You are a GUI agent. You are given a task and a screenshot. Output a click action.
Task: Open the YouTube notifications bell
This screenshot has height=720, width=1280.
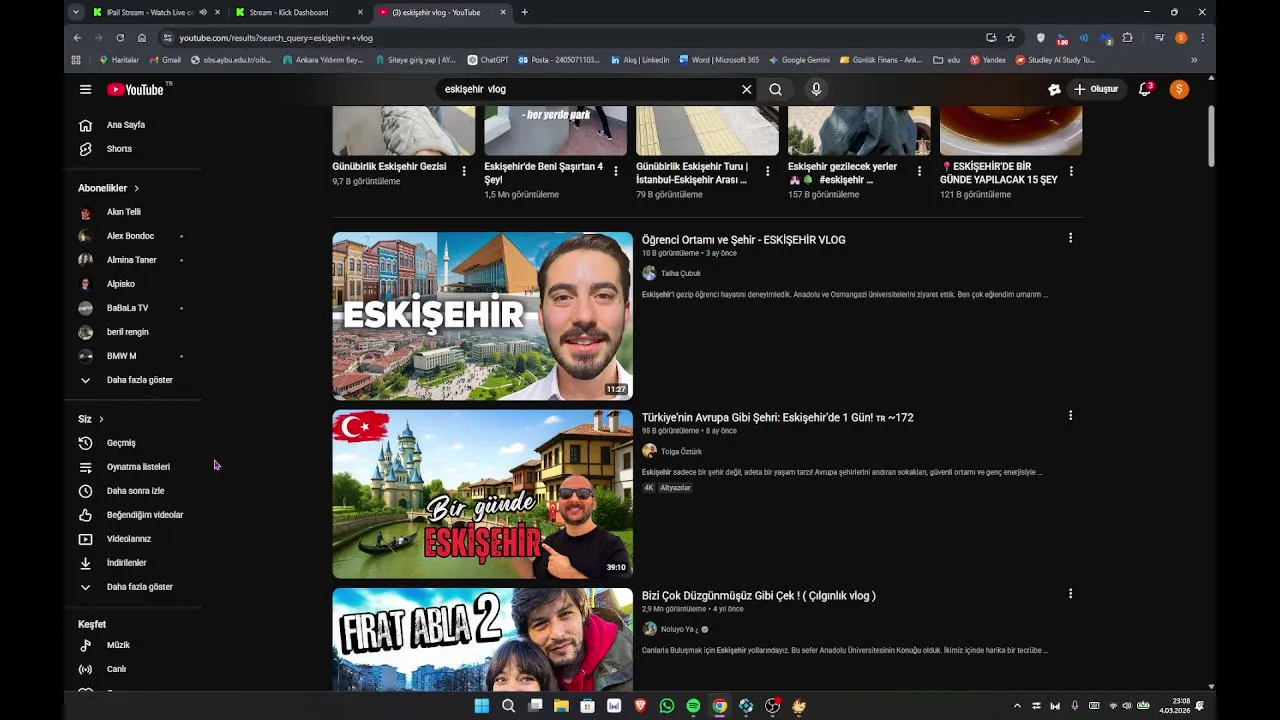tap(1145, 89)
